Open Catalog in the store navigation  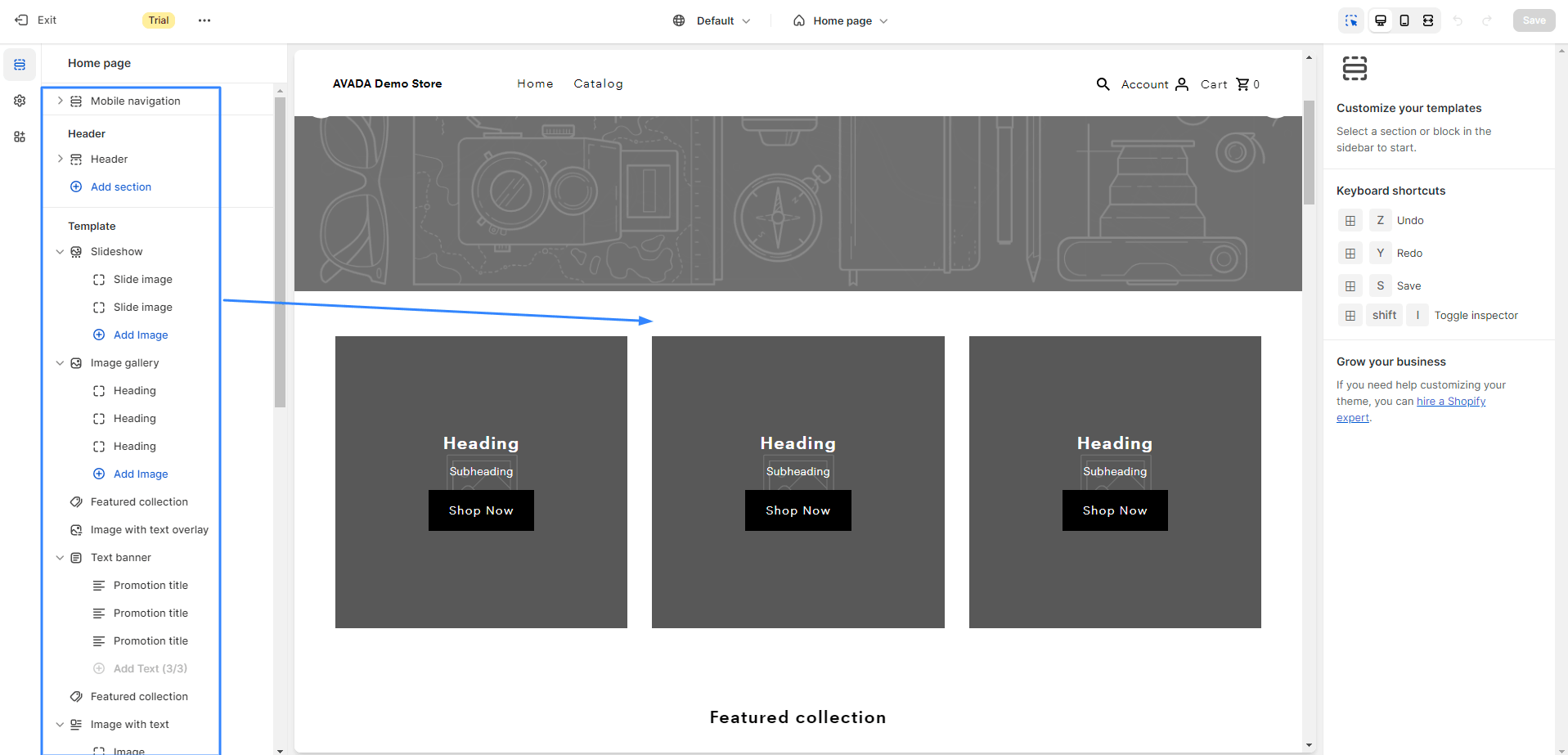pyautogui.click(x=598, y=83)
